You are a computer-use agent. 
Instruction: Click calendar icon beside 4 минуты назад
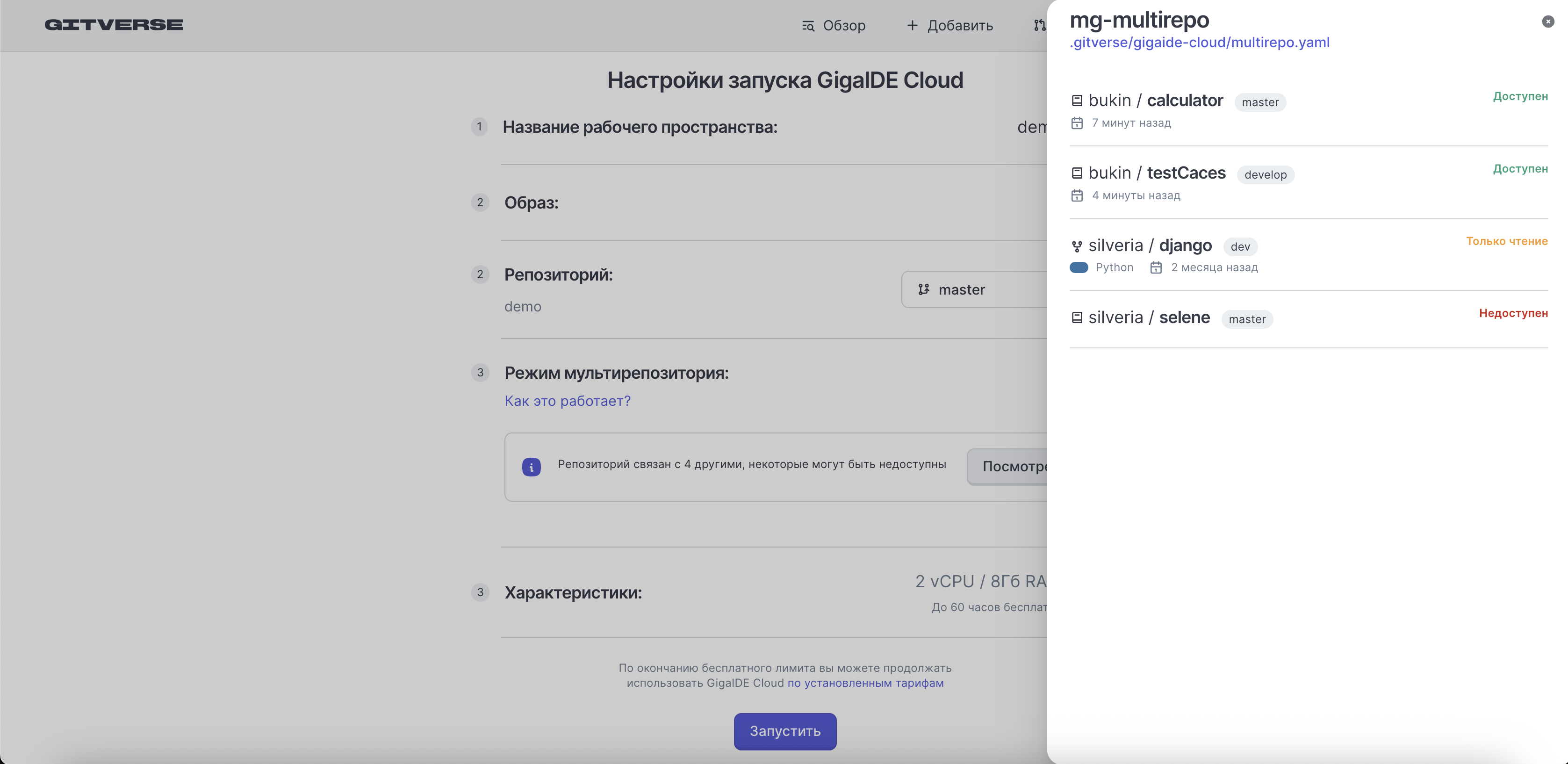[x=1077, y=195]
